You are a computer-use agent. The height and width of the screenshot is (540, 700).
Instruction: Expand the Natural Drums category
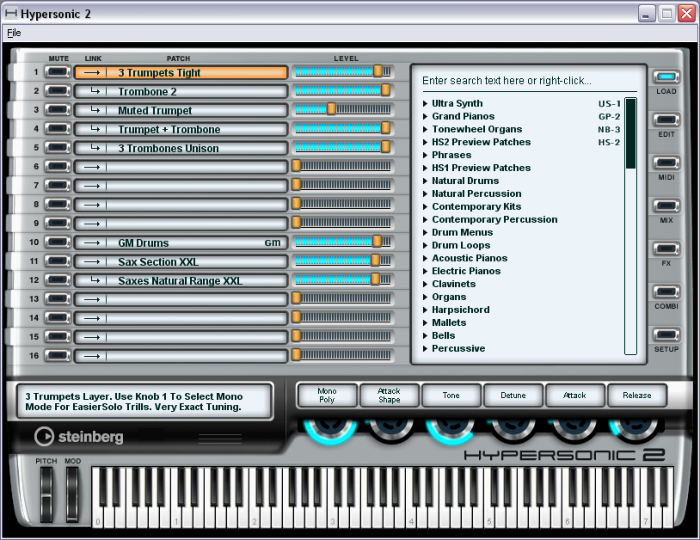coord(425,181)
